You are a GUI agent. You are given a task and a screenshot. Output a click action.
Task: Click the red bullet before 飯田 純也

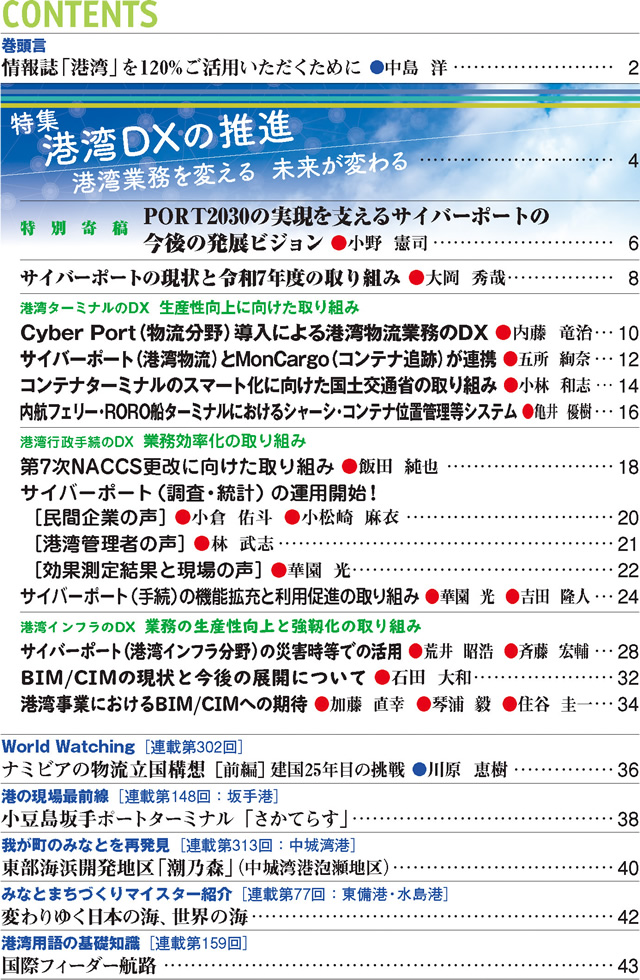point(349,466)
